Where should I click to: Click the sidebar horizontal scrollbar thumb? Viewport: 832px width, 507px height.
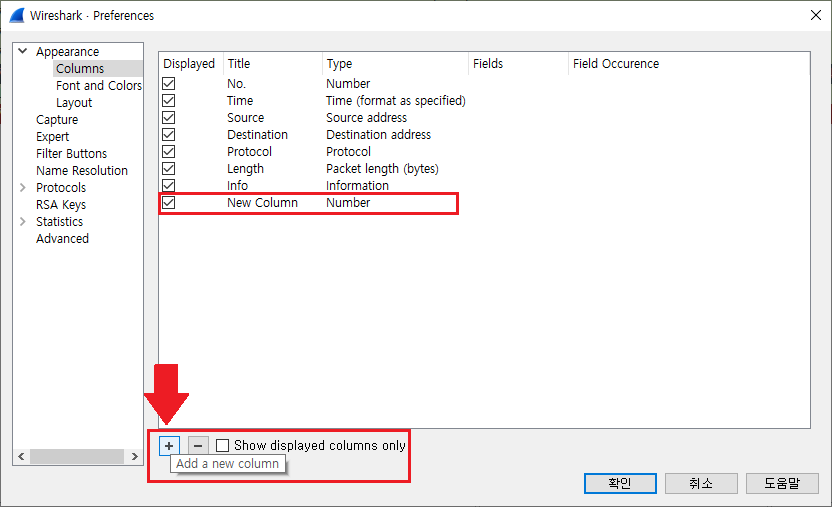pos(77,456)
